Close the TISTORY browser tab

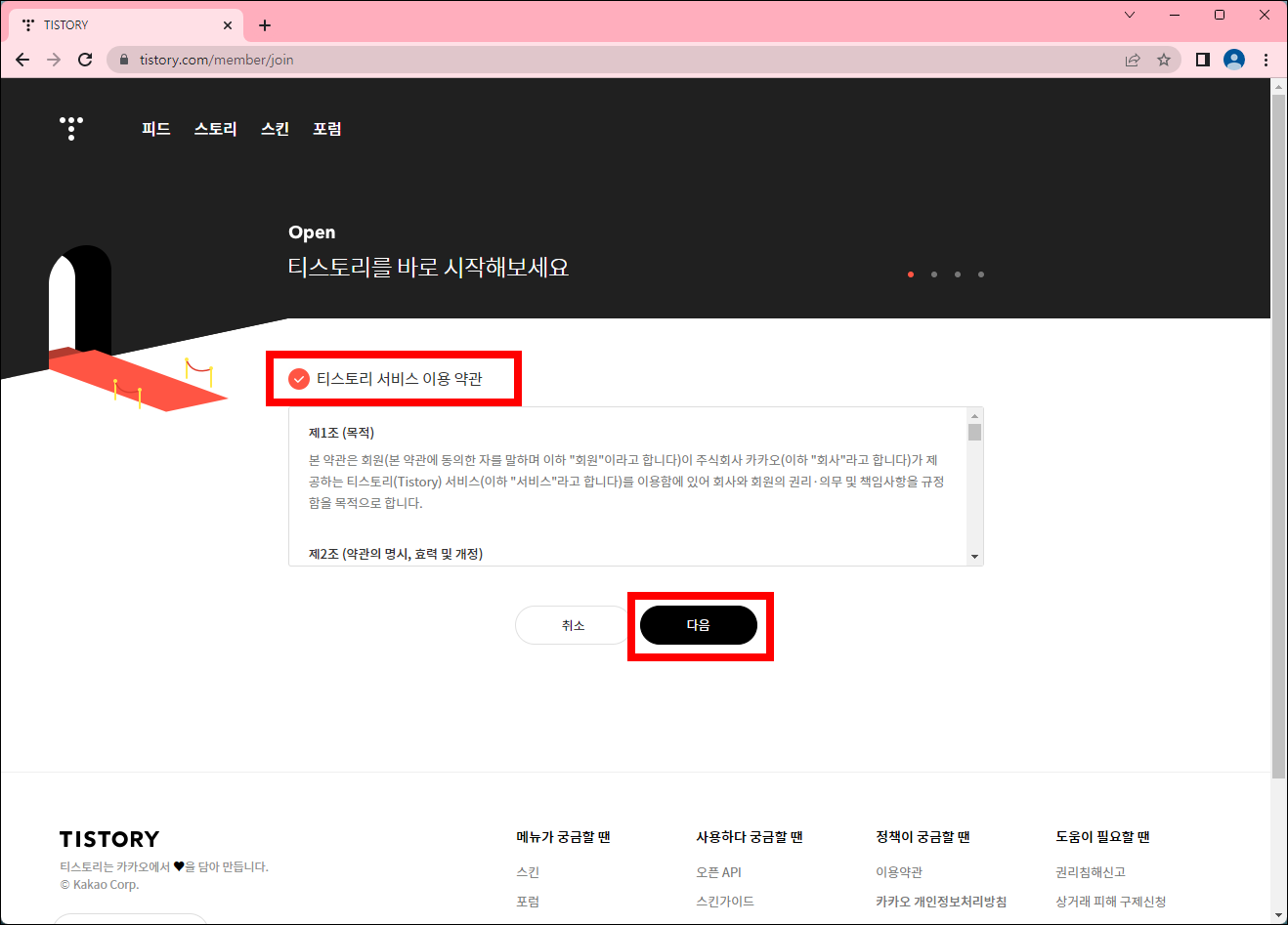click(228, 25)
